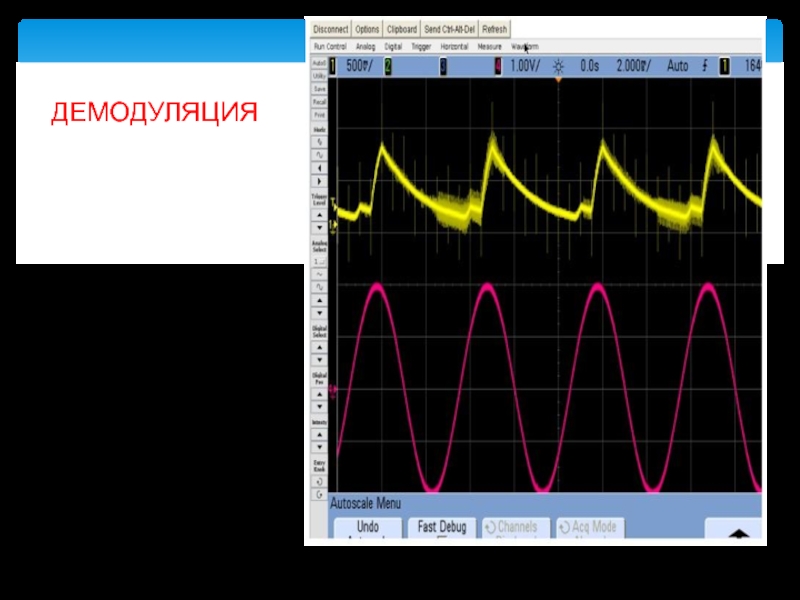Click the Disconnect button
800x600 pixels.
[330, 30]
